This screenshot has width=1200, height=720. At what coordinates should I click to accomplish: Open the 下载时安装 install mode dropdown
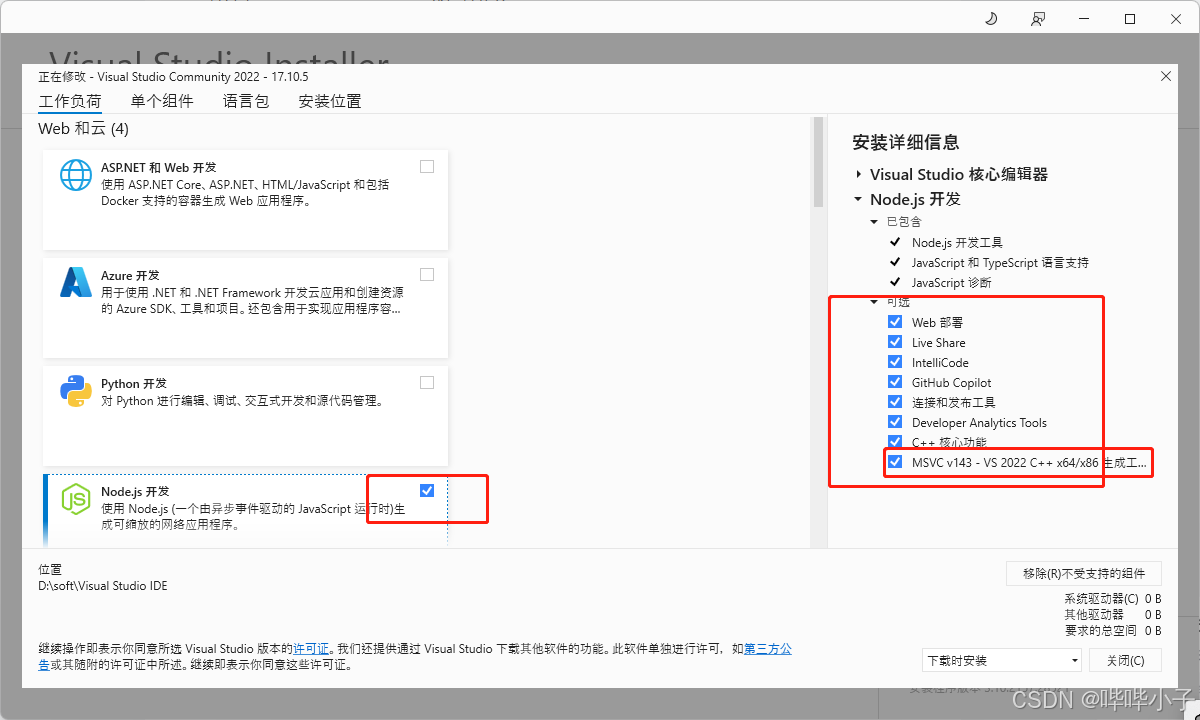[x=1002, y=661]
